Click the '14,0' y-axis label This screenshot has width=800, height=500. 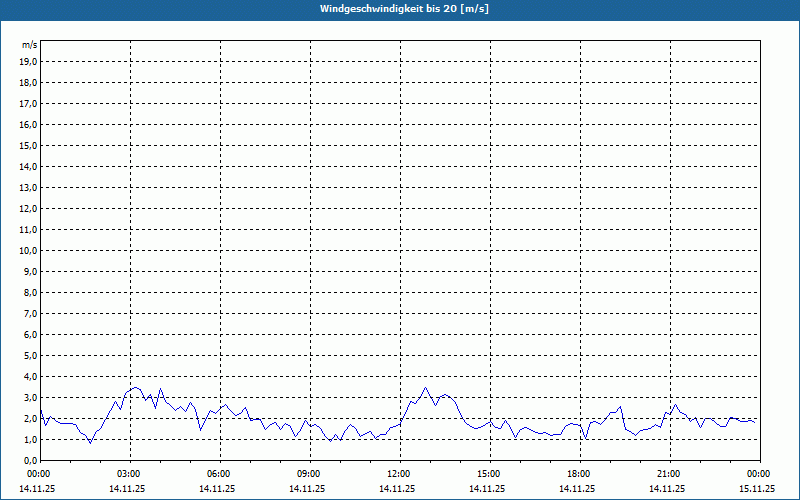pyautogui.click(x=28, y=166)
